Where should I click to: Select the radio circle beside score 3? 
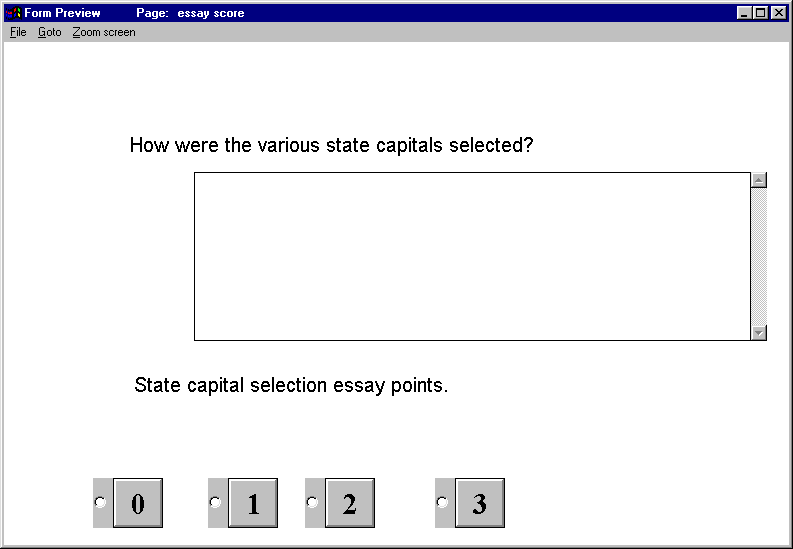point(442,502)
